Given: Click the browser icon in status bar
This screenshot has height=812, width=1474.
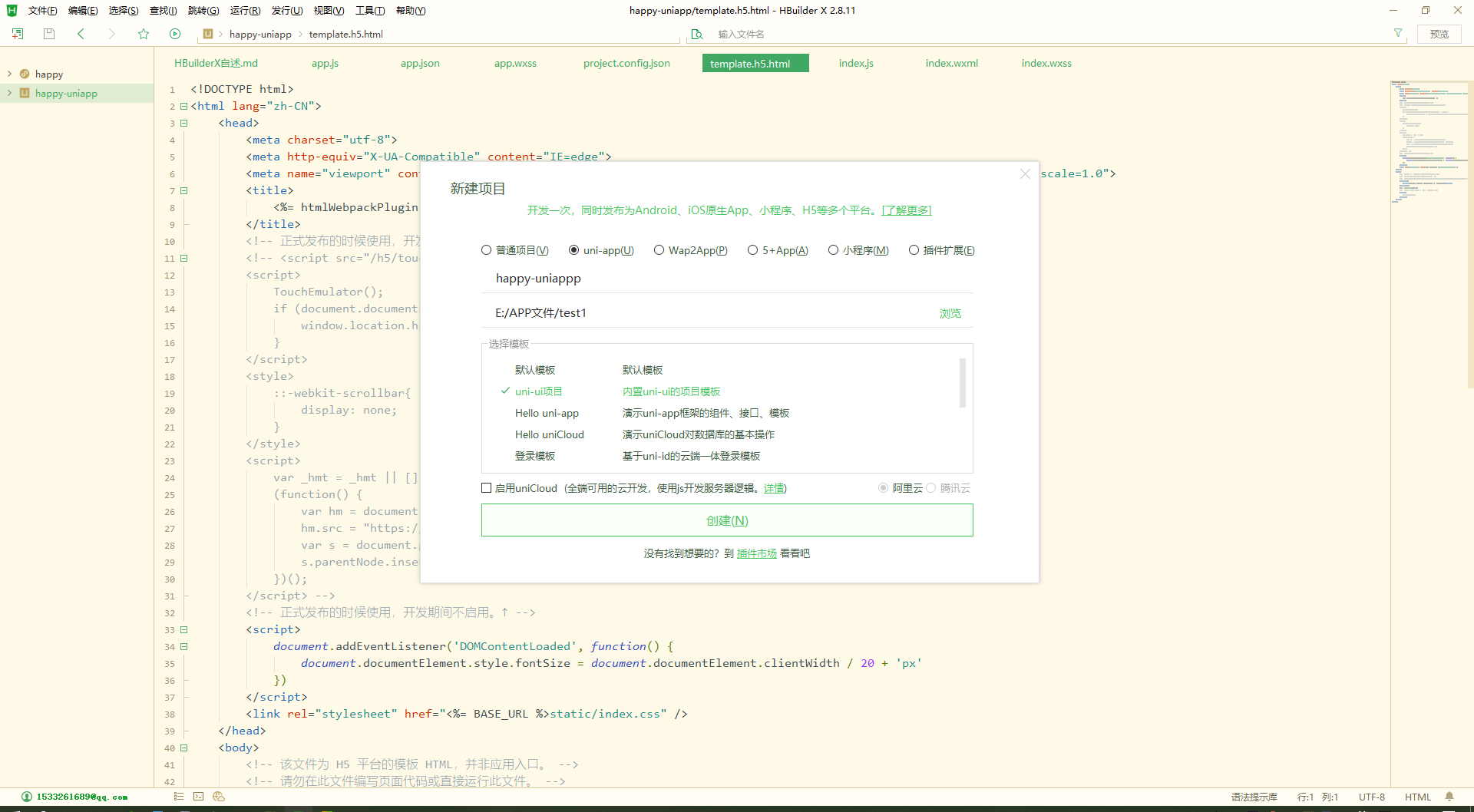Looking at the screenshot, I should [219, 797].
